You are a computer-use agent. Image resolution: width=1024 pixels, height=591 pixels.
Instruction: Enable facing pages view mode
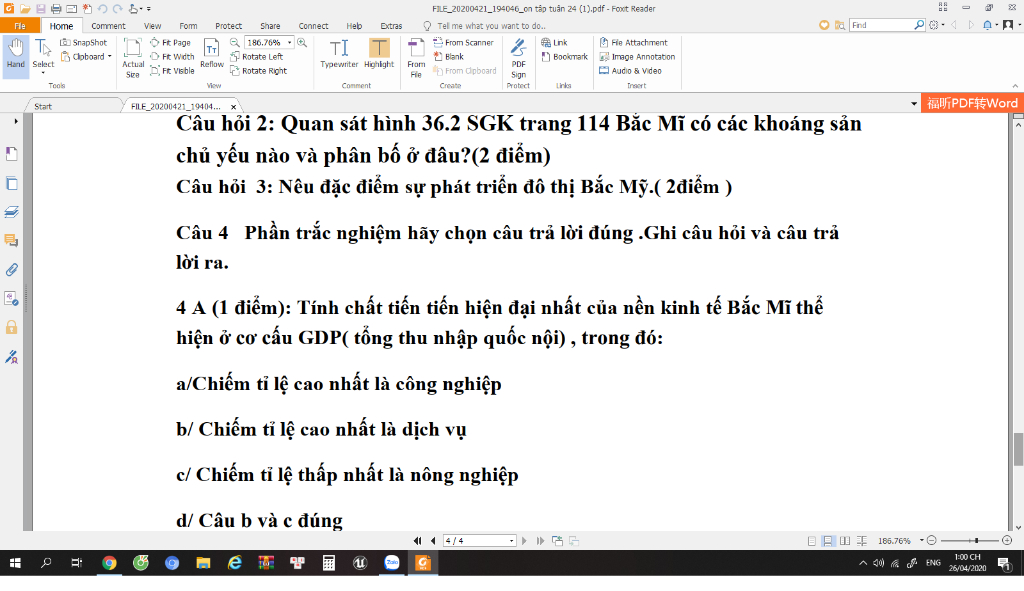(845, 541)
